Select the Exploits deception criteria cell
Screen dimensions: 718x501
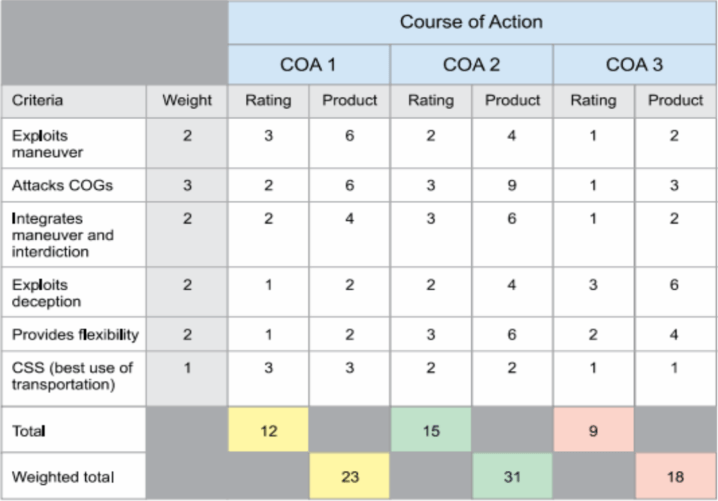click(74, 293)
